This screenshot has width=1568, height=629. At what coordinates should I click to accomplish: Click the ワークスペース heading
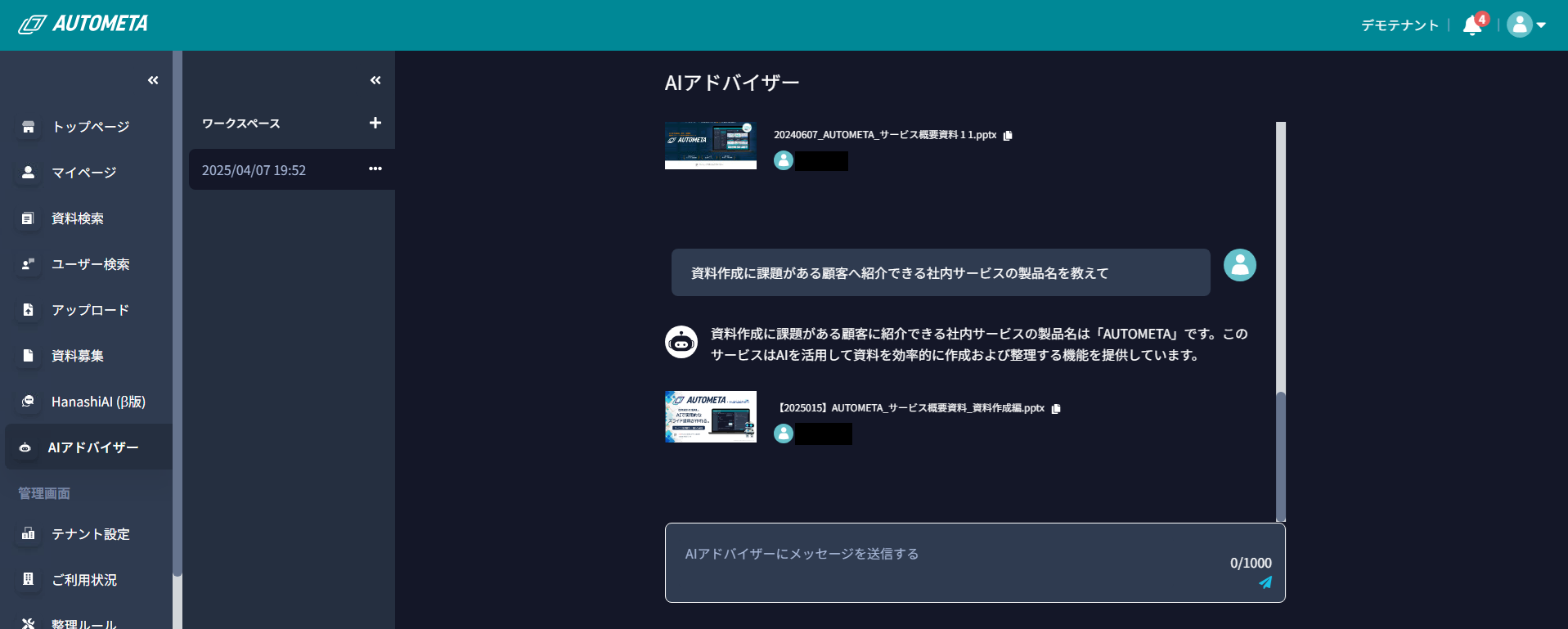pyautogui.click(x=241, y=124)
